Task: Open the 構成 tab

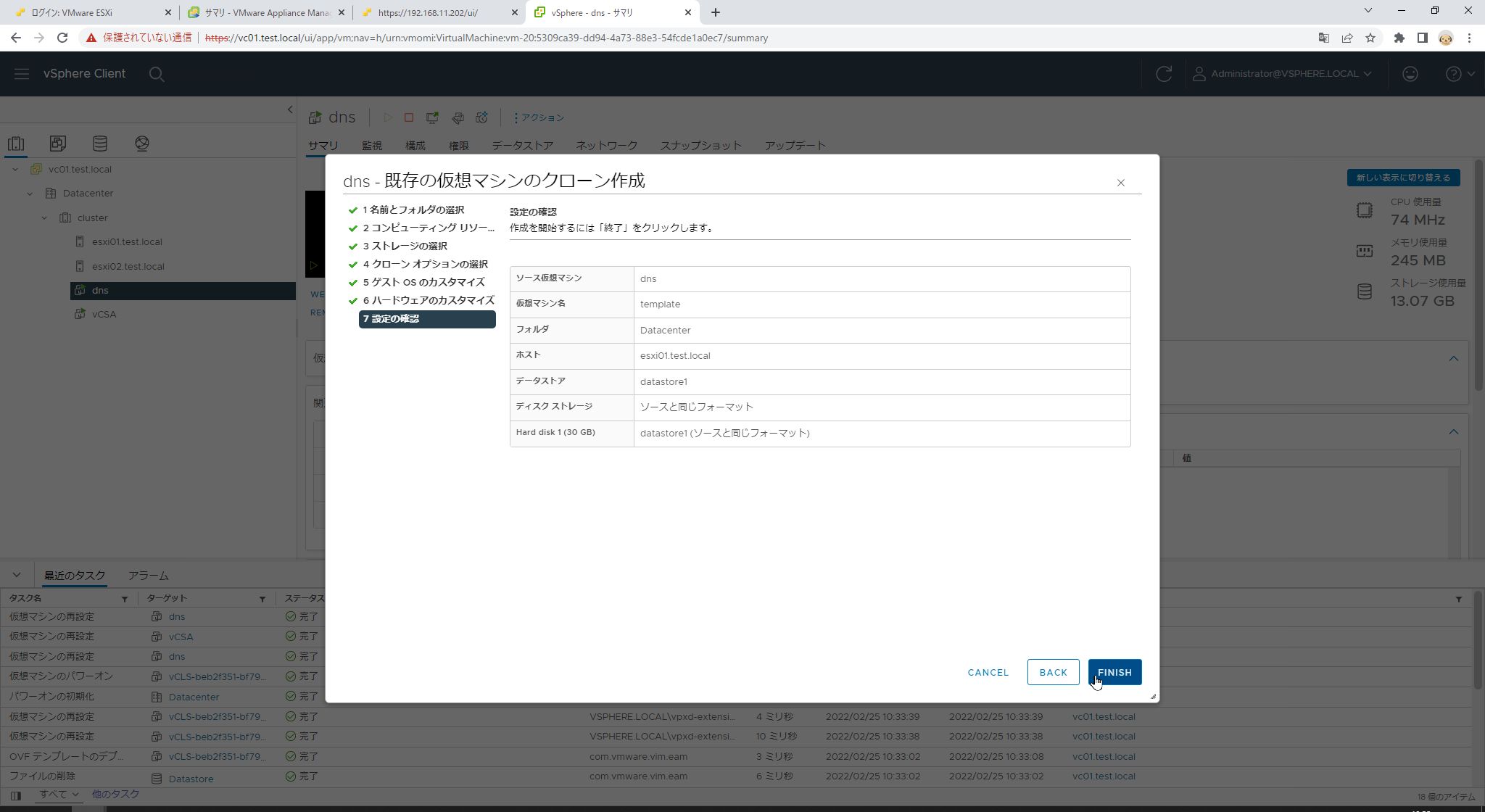Action: pyautogui.click(x=415, y=145)
